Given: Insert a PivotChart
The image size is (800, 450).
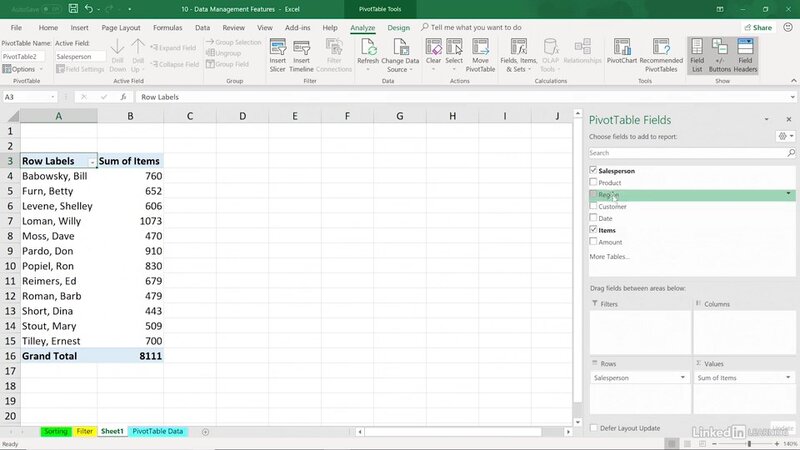Looking at the screenshot, I should pyautogui.click(x=623, y=57).
